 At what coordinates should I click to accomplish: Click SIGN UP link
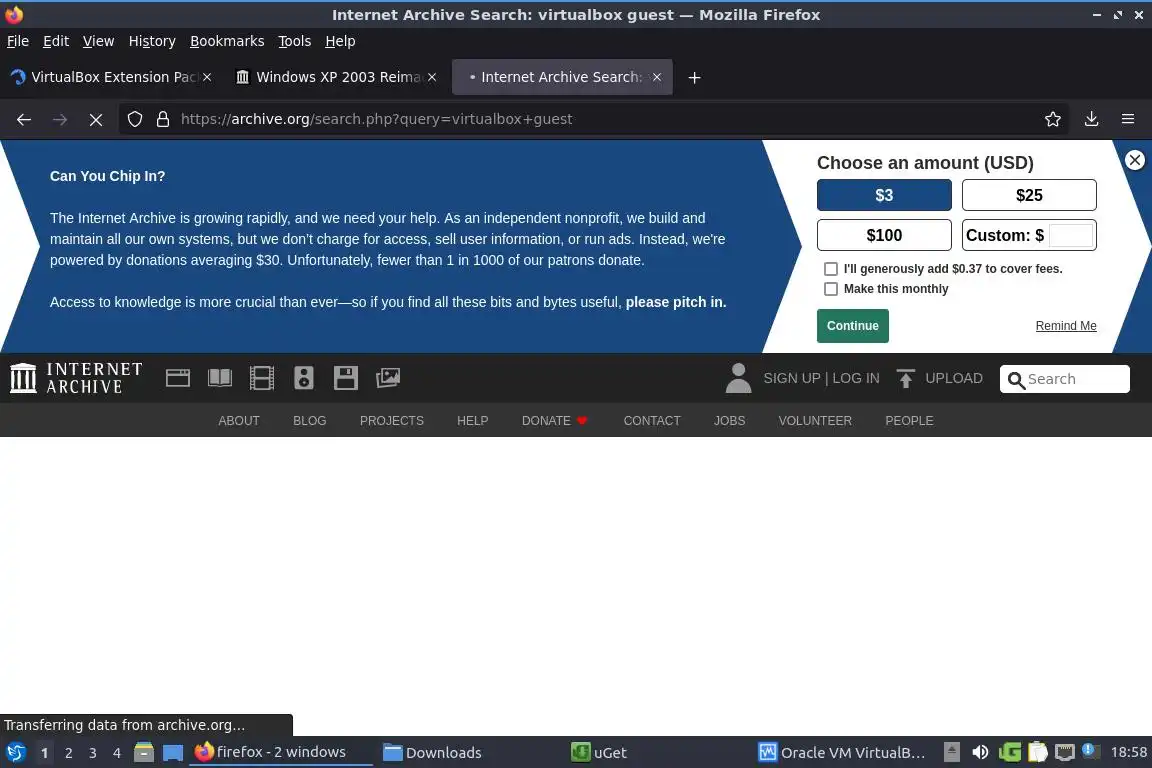point(791,378)
